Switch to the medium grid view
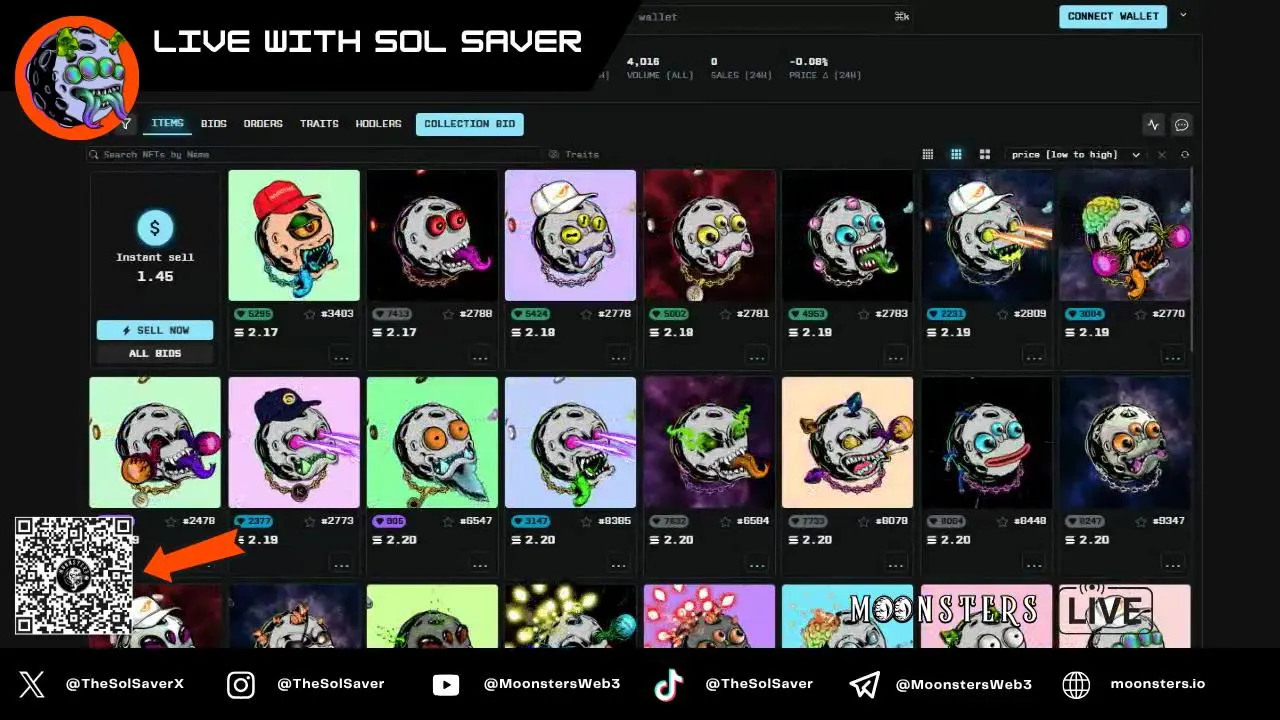The width and height of the screenshot is (1280, 720). [x=956, y=154]
